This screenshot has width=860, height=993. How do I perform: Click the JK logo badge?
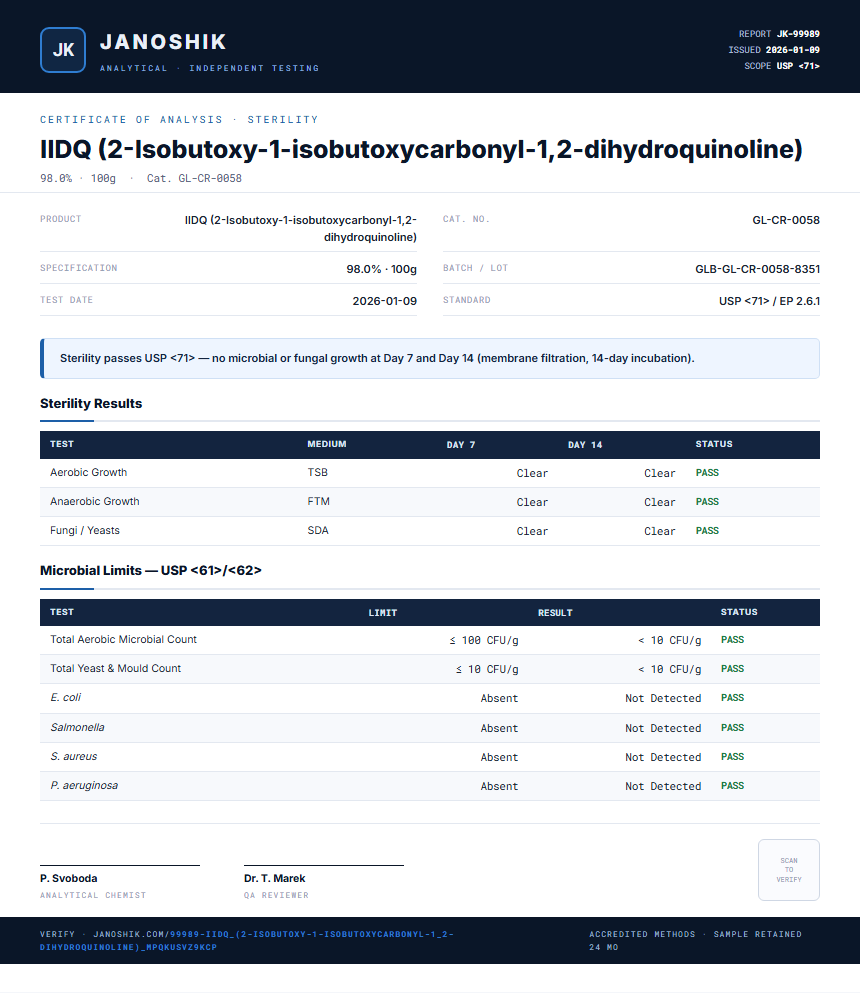pos(63,50)
